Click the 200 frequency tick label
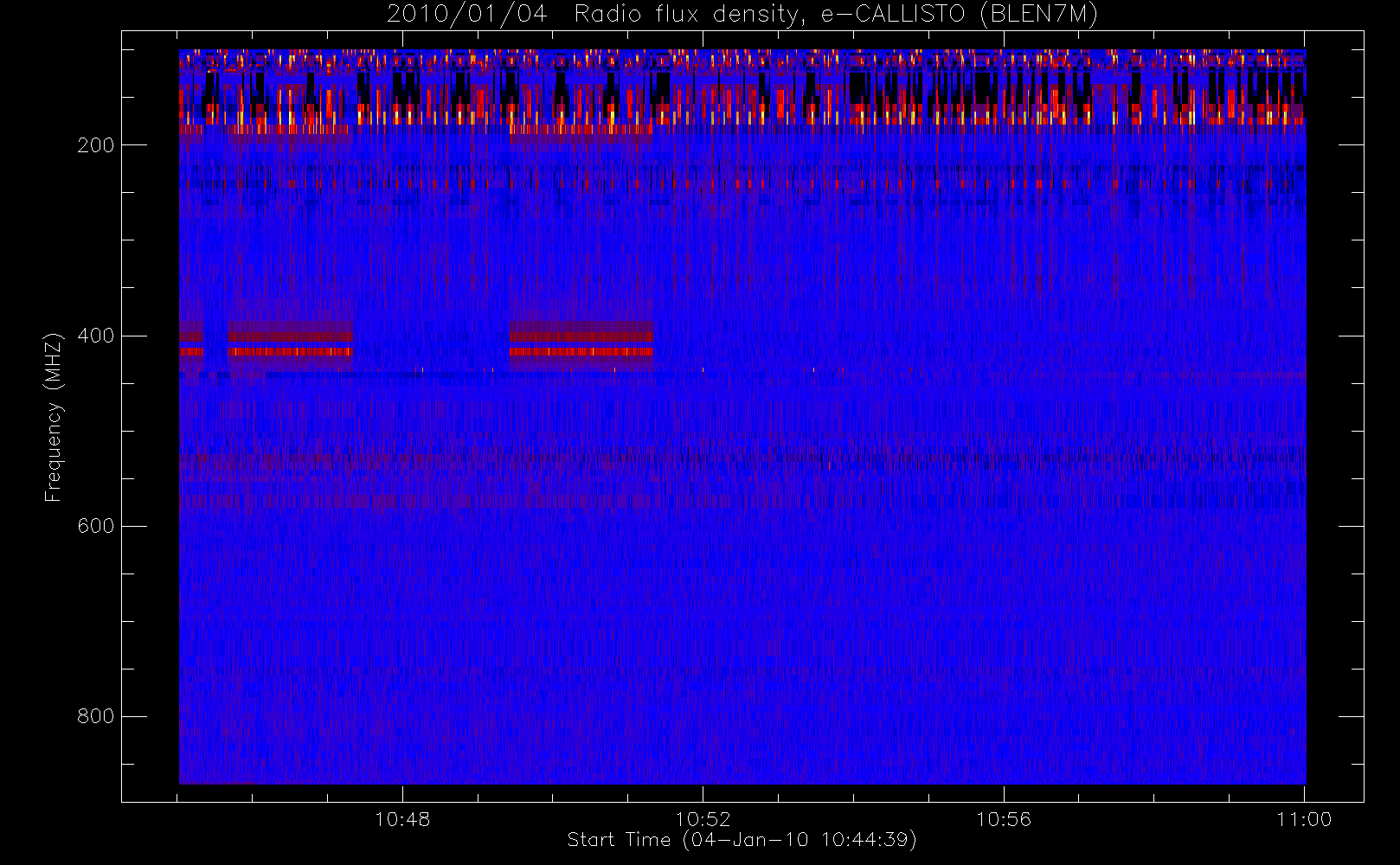The image size is (1400, 865). point(96,145)
